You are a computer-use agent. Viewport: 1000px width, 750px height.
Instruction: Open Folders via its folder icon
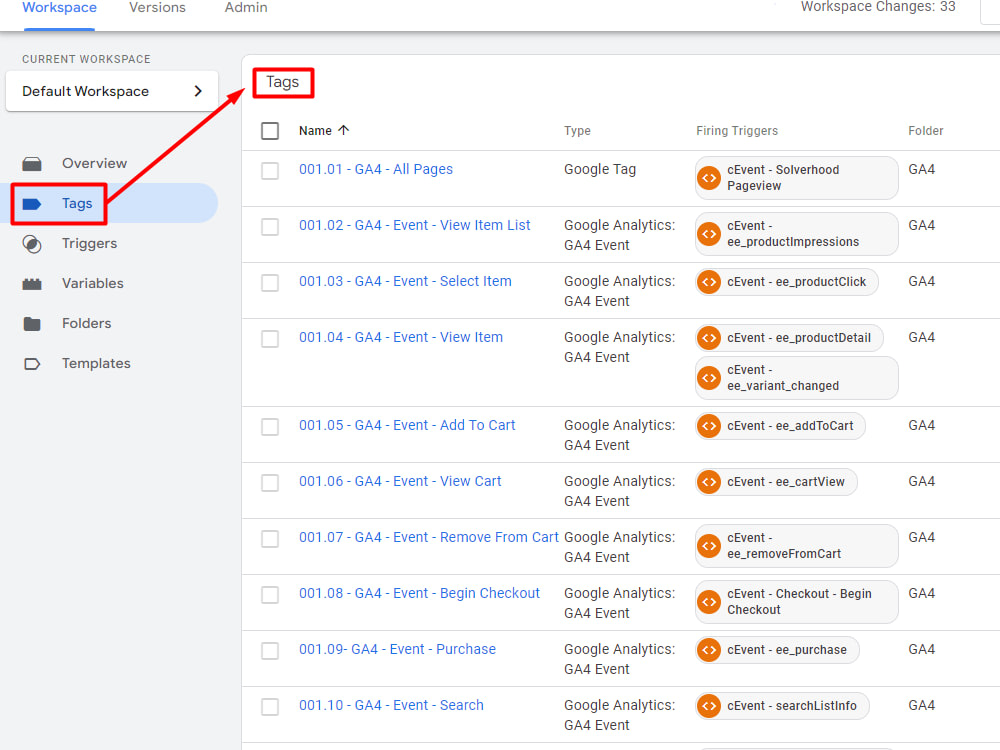tap(32, 324)
